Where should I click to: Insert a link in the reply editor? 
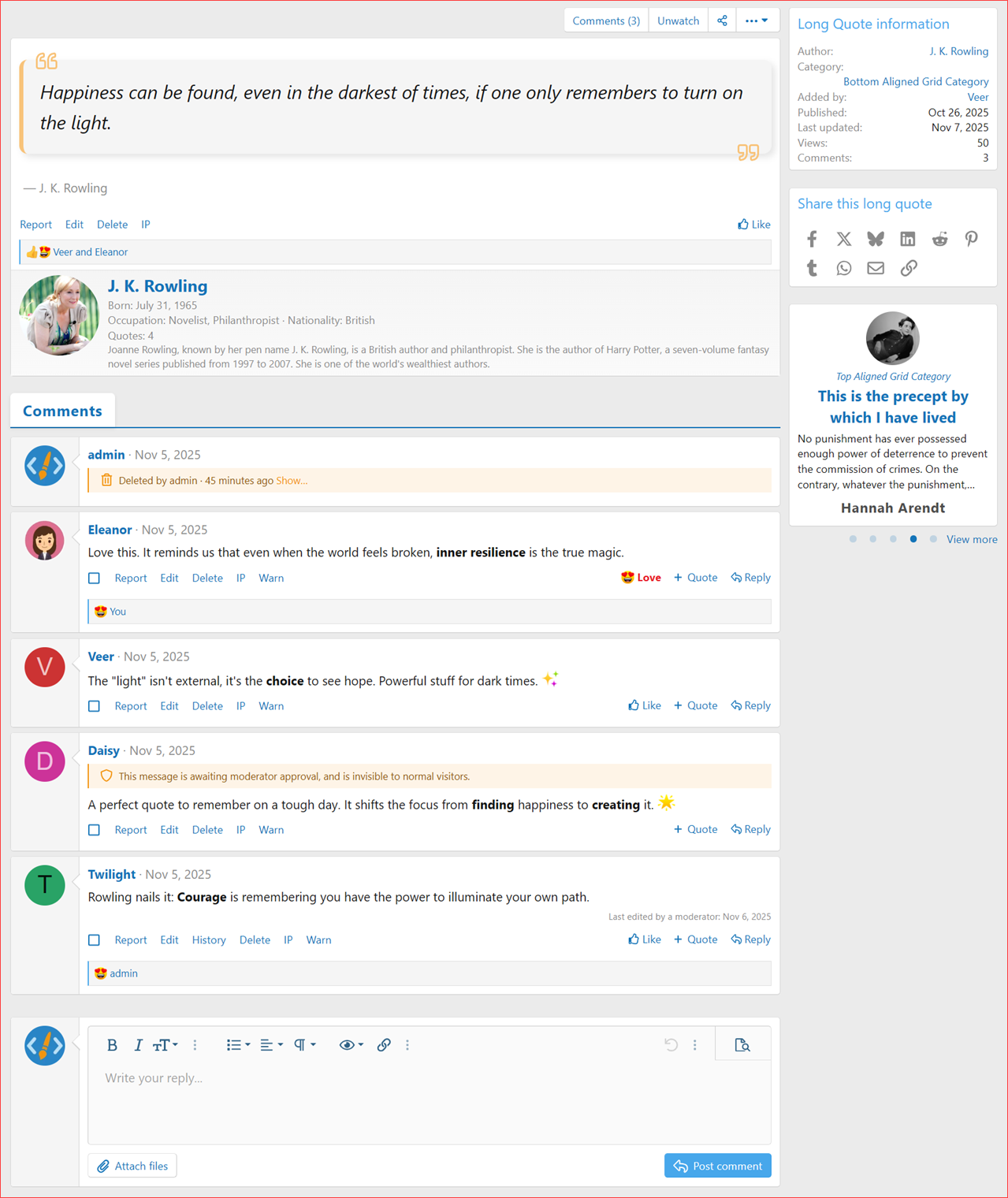pos(384,1045)
